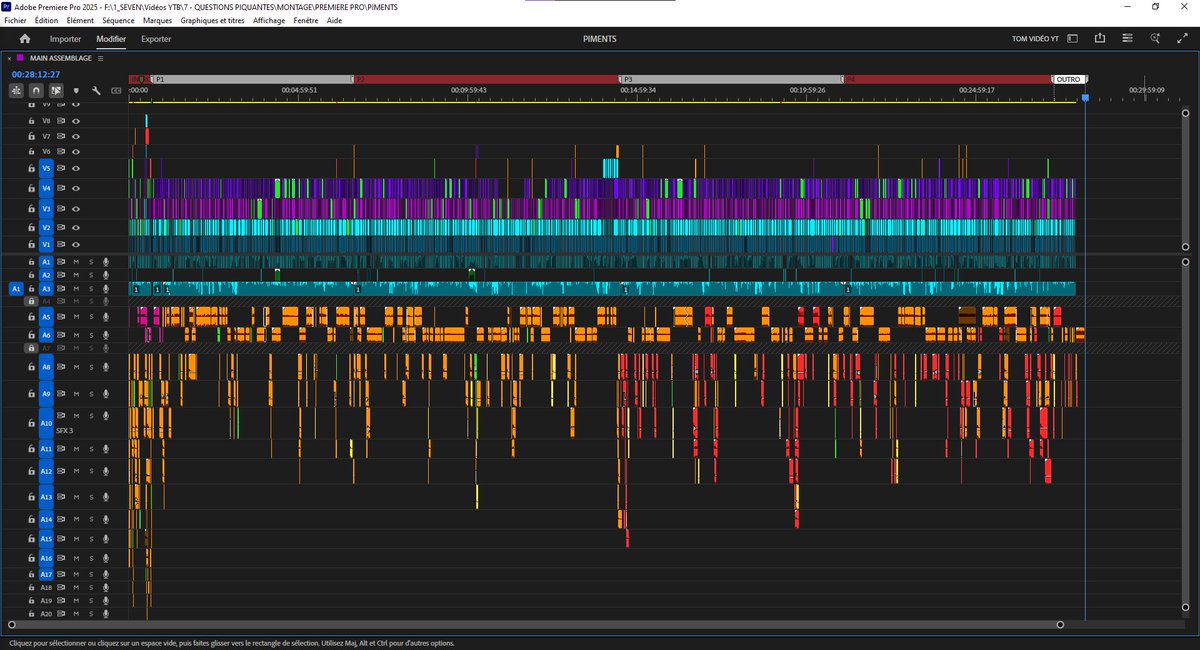Open the Affichage menu
The image size is (1200, 650).
(x=269, y=20)
